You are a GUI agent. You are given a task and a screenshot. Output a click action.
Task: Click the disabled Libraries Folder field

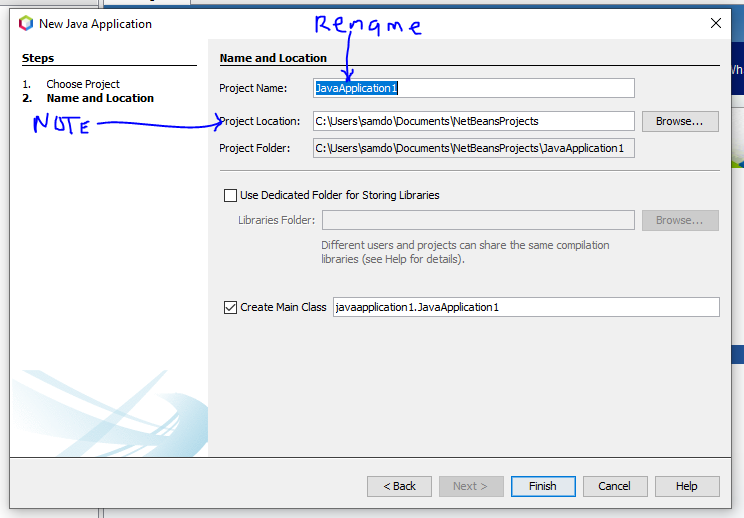[x=478, y=220]
